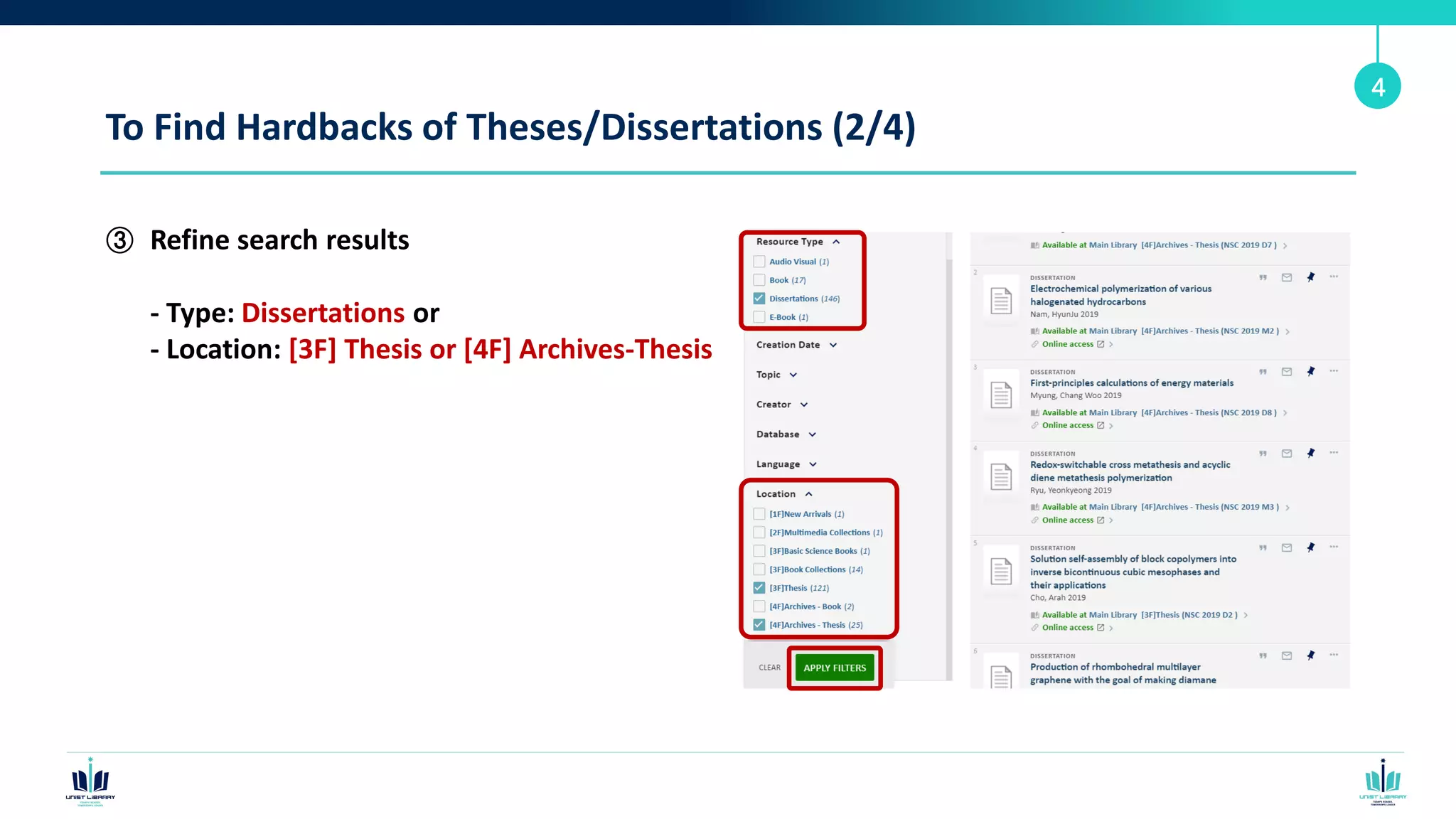1456x819 pixels.
Task: Uncheck the [3F]Thesis location checkbox
Action: [759, 588]
